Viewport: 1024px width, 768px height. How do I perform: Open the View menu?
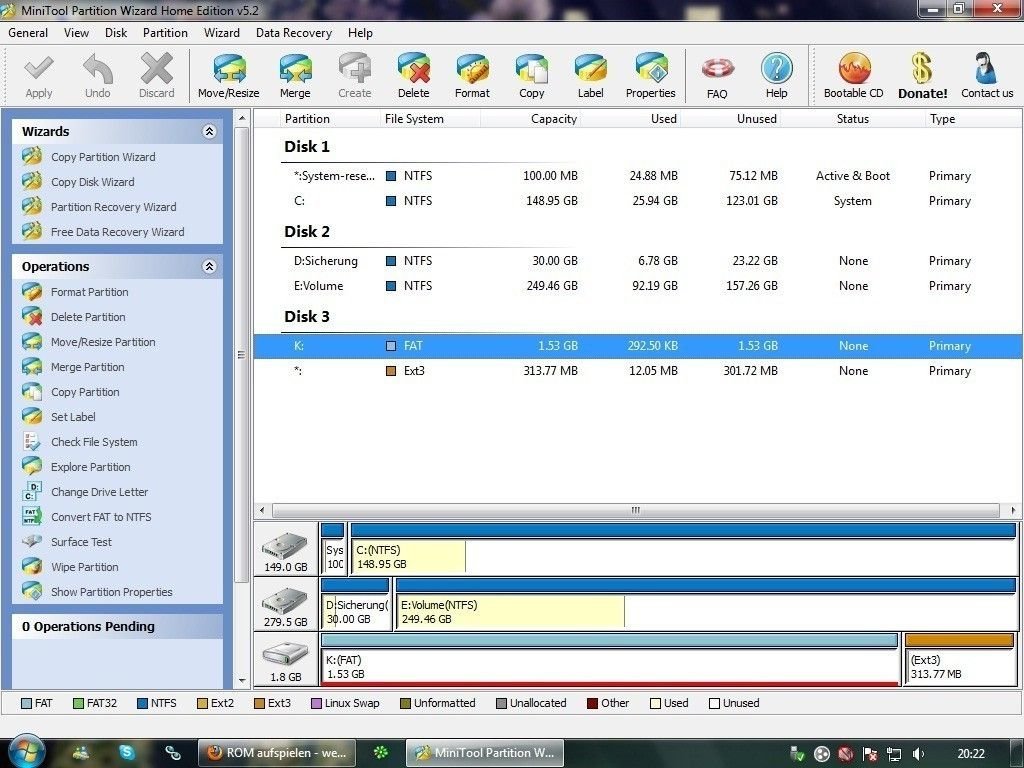click(76, 33)
